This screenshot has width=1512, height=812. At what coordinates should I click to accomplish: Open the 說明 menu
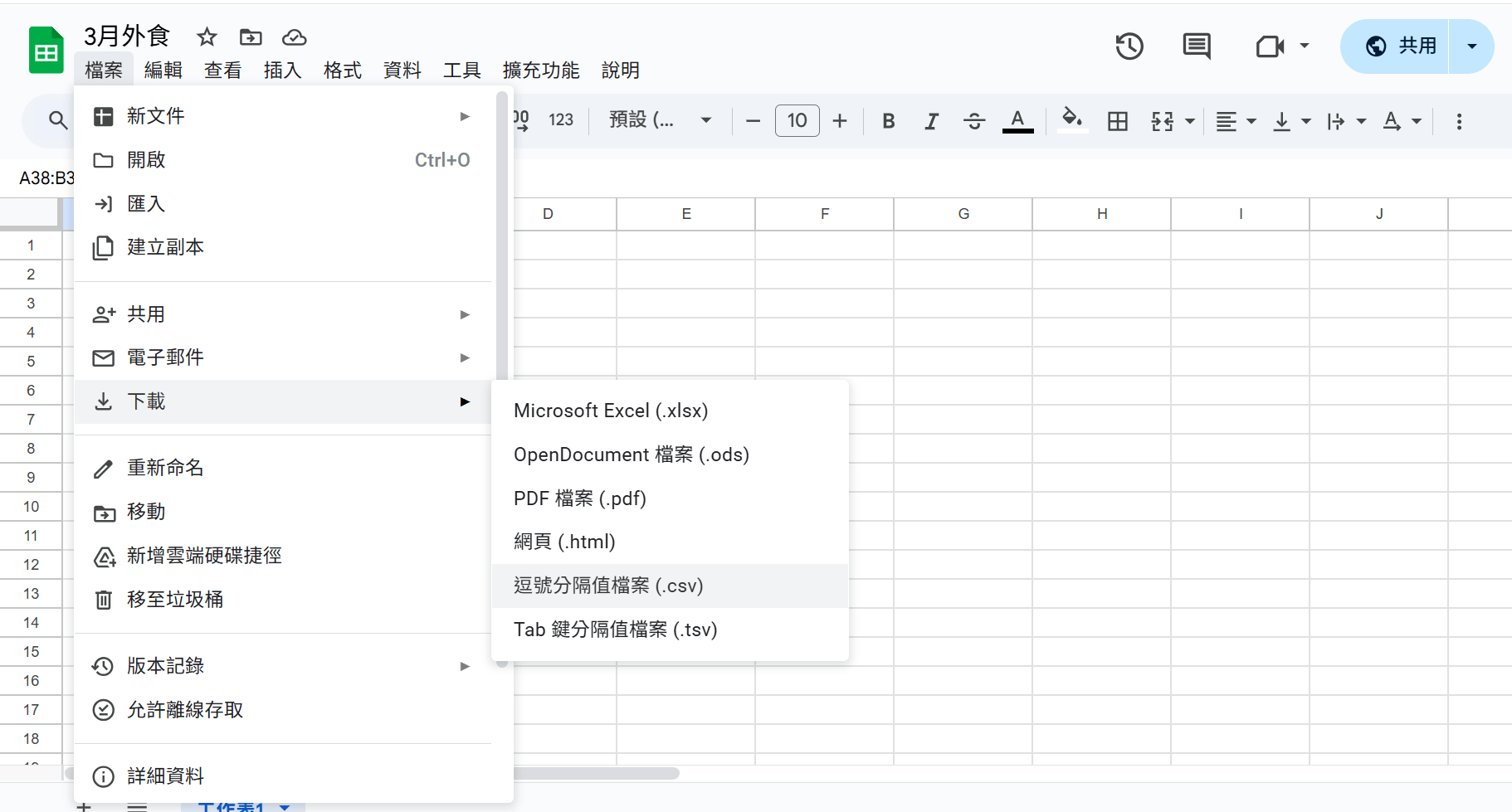(620, 71)
